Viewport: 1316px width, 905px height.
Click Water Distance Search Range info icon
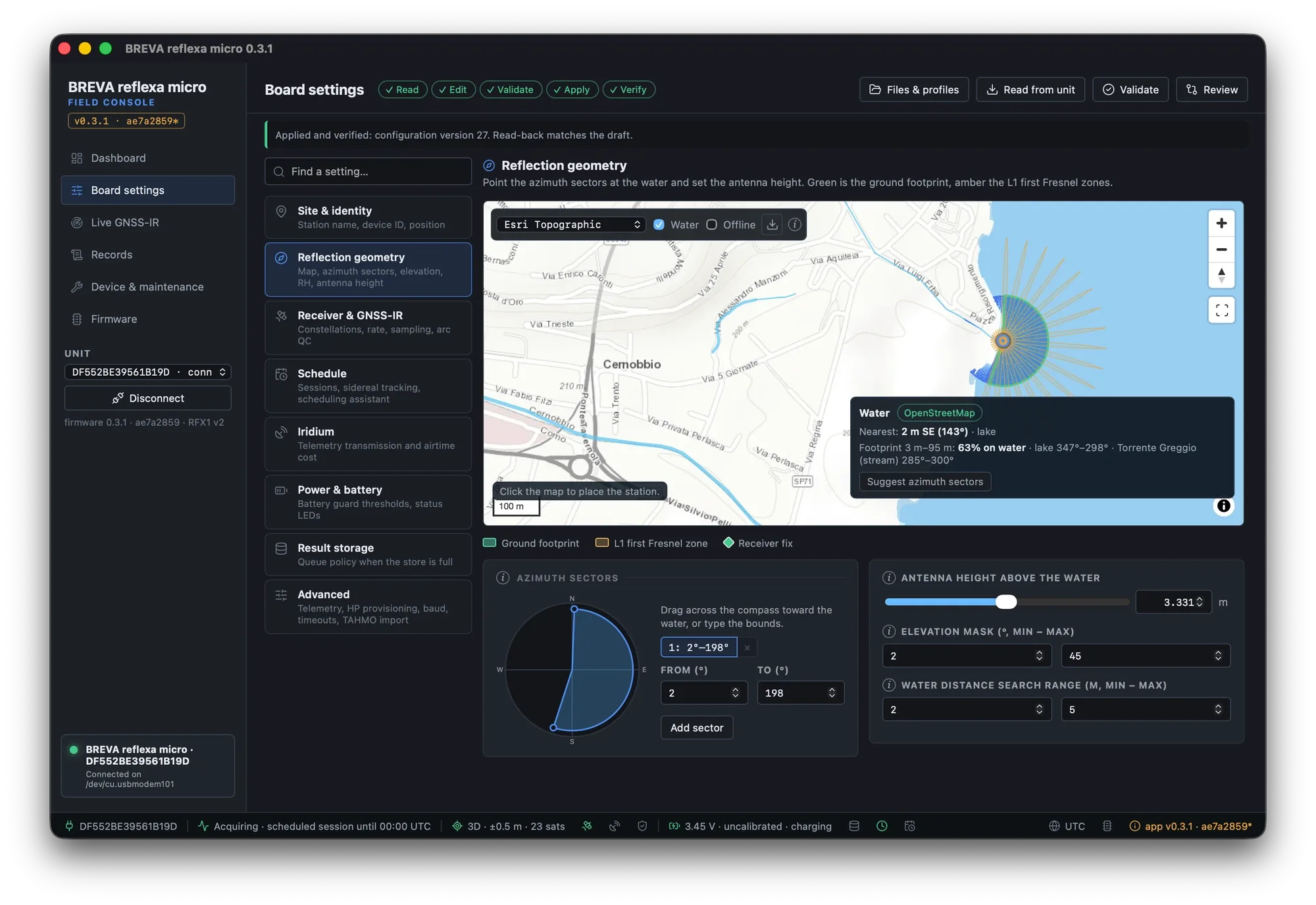tap(889, 685)
